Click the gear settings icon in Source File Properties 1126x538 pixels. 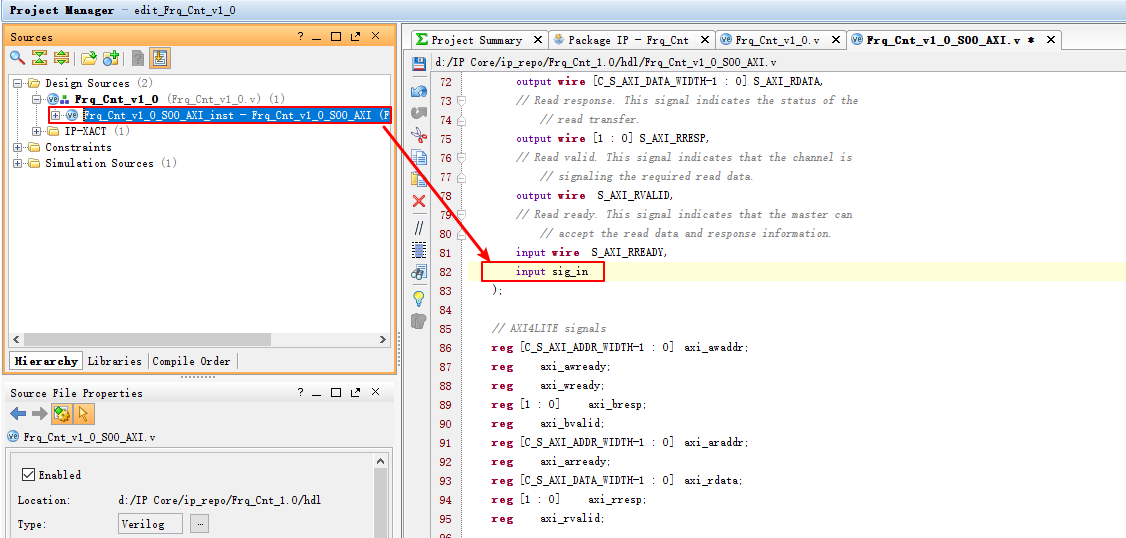click(x=62, y=414)
